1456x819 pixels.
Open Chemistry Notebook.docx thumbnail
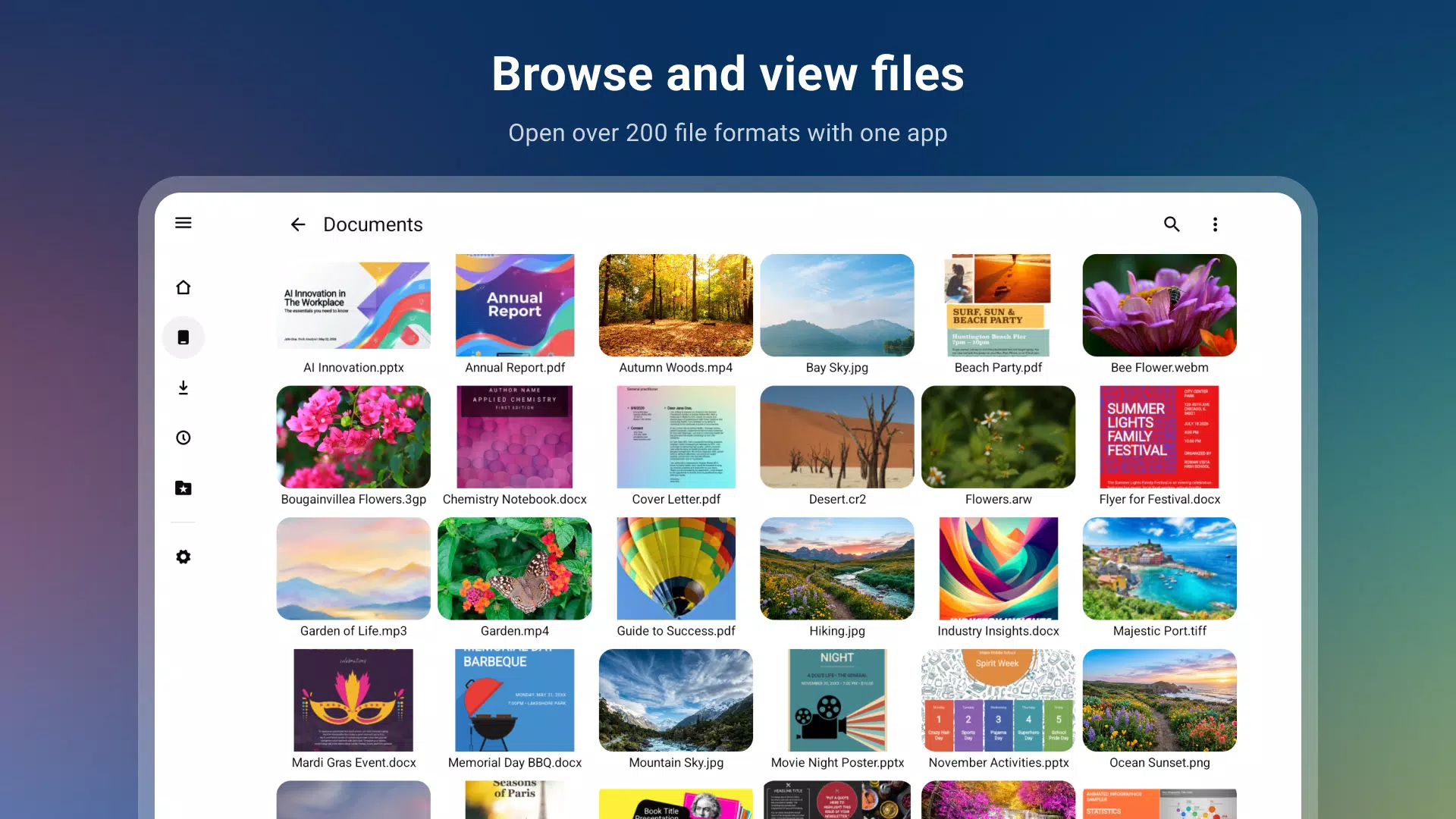515,437
